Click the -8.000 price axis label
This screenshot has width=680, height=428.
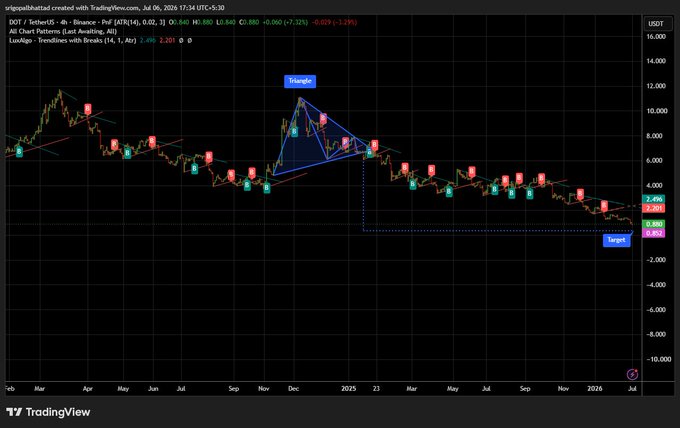654,334
